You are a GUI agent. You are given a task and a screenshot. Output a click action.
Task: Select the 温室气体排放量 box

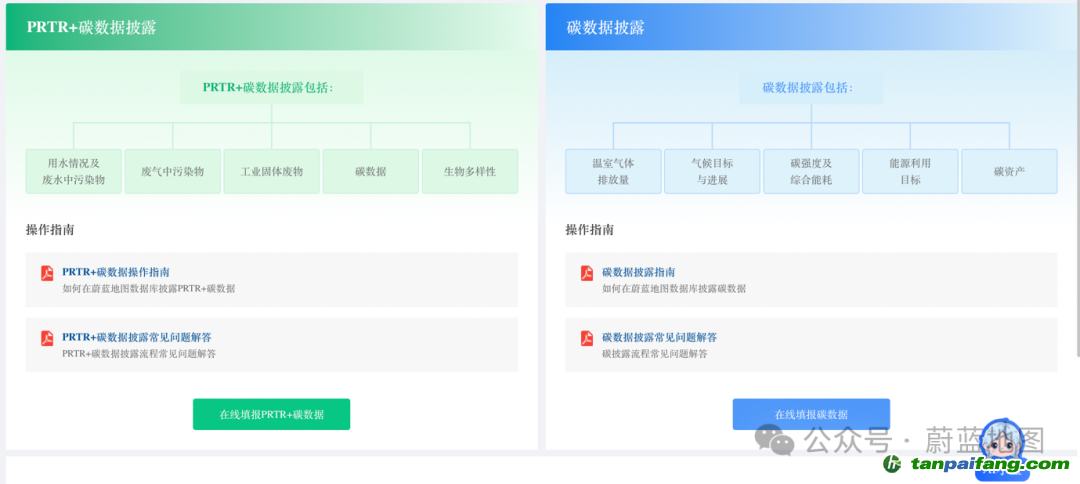click(x=614, y=171)
